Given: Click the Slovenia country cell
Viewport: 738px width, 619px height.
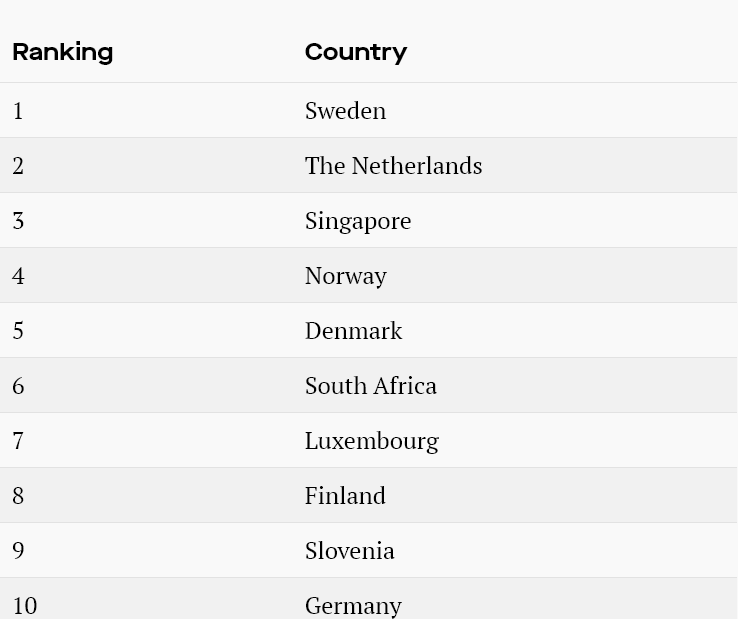Looking at the screenshot, I should pyautogui.click(x=349, y=551).
